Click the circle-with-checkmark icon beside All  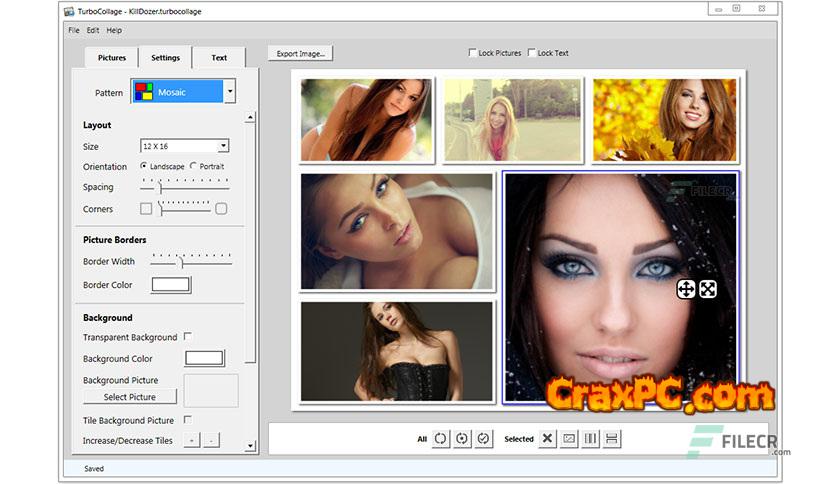click(x=483, y=439)
